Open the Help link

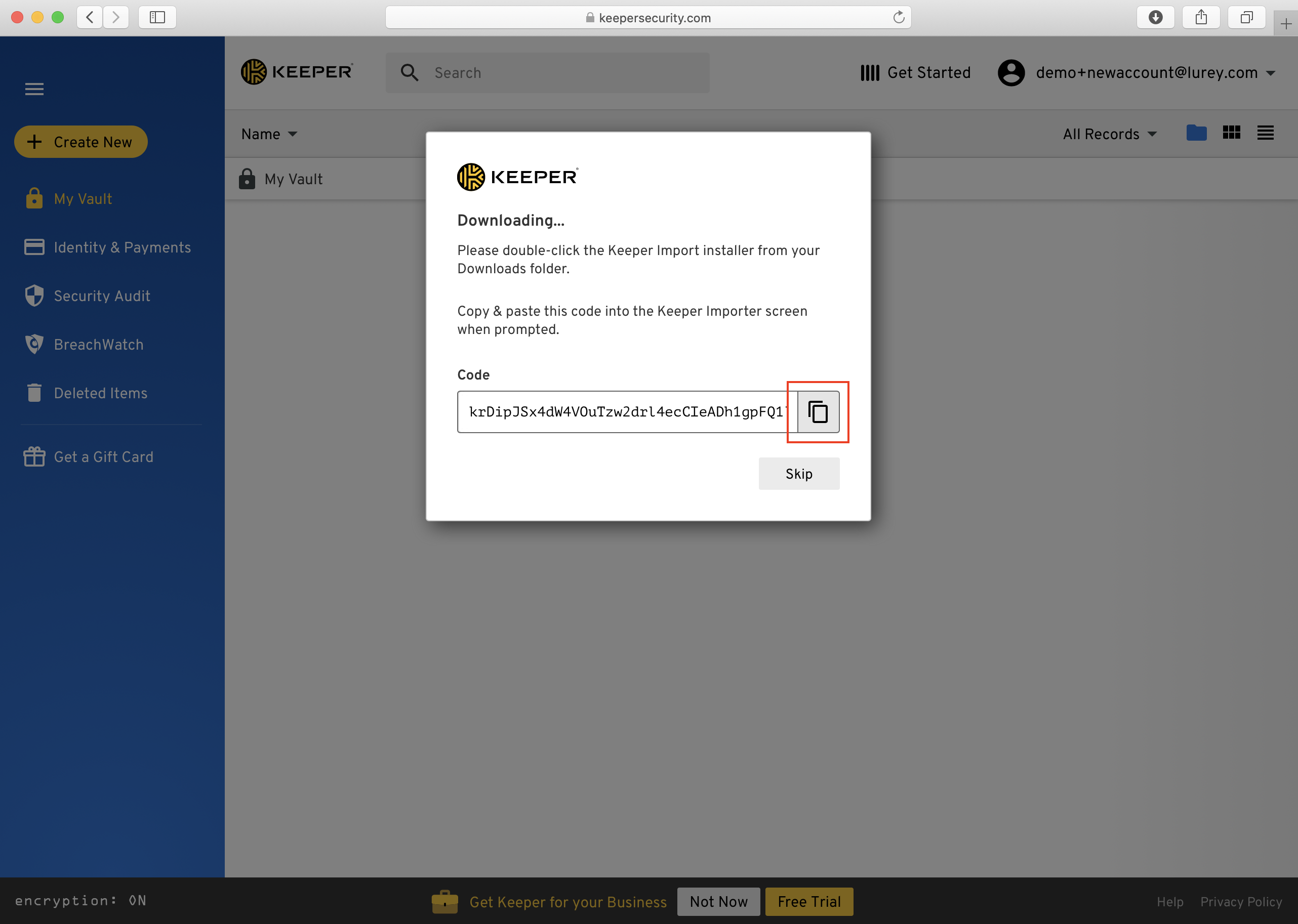coord(1170,902)
